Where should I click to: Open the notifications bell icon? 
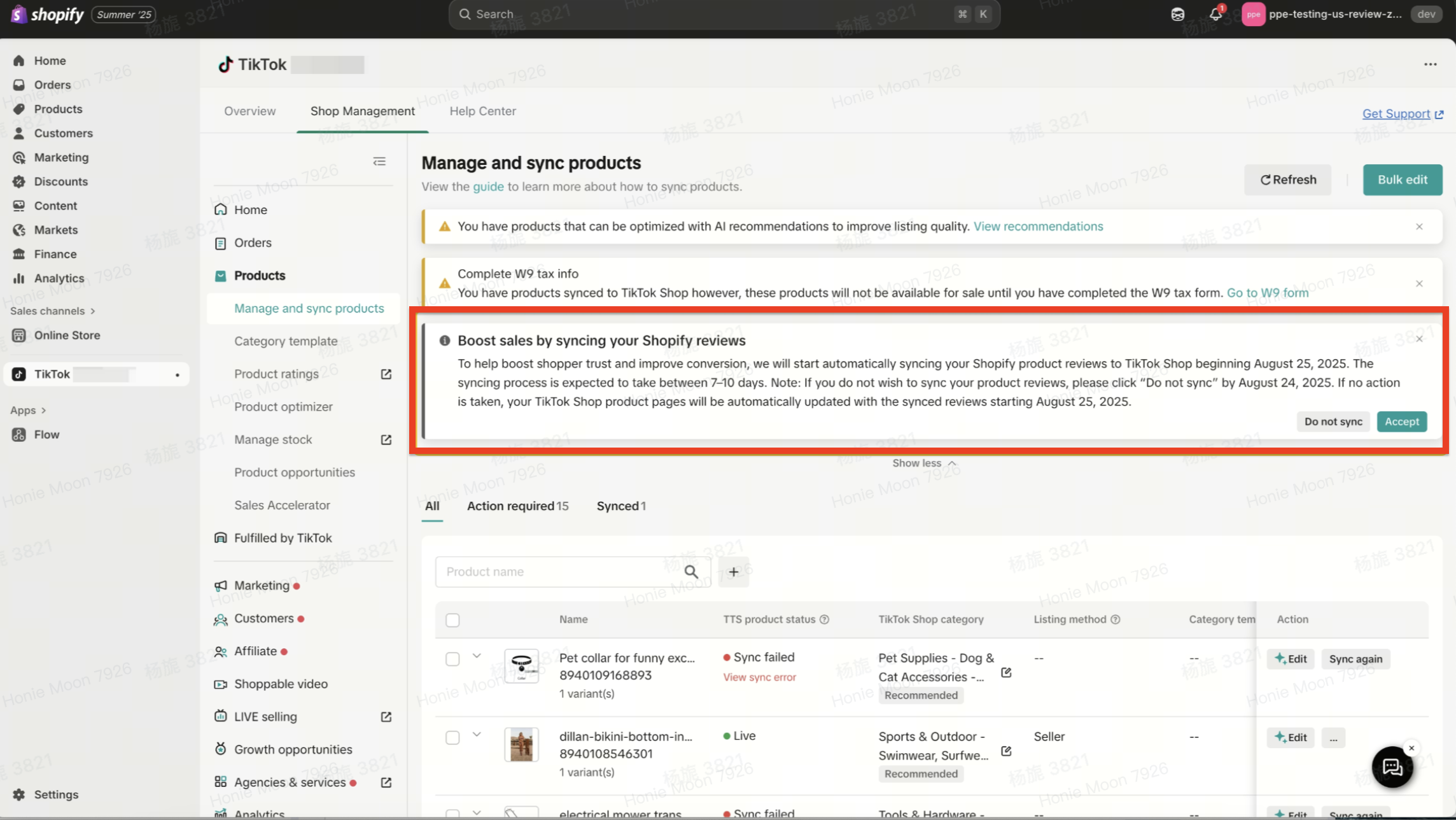click(1215, 14)
